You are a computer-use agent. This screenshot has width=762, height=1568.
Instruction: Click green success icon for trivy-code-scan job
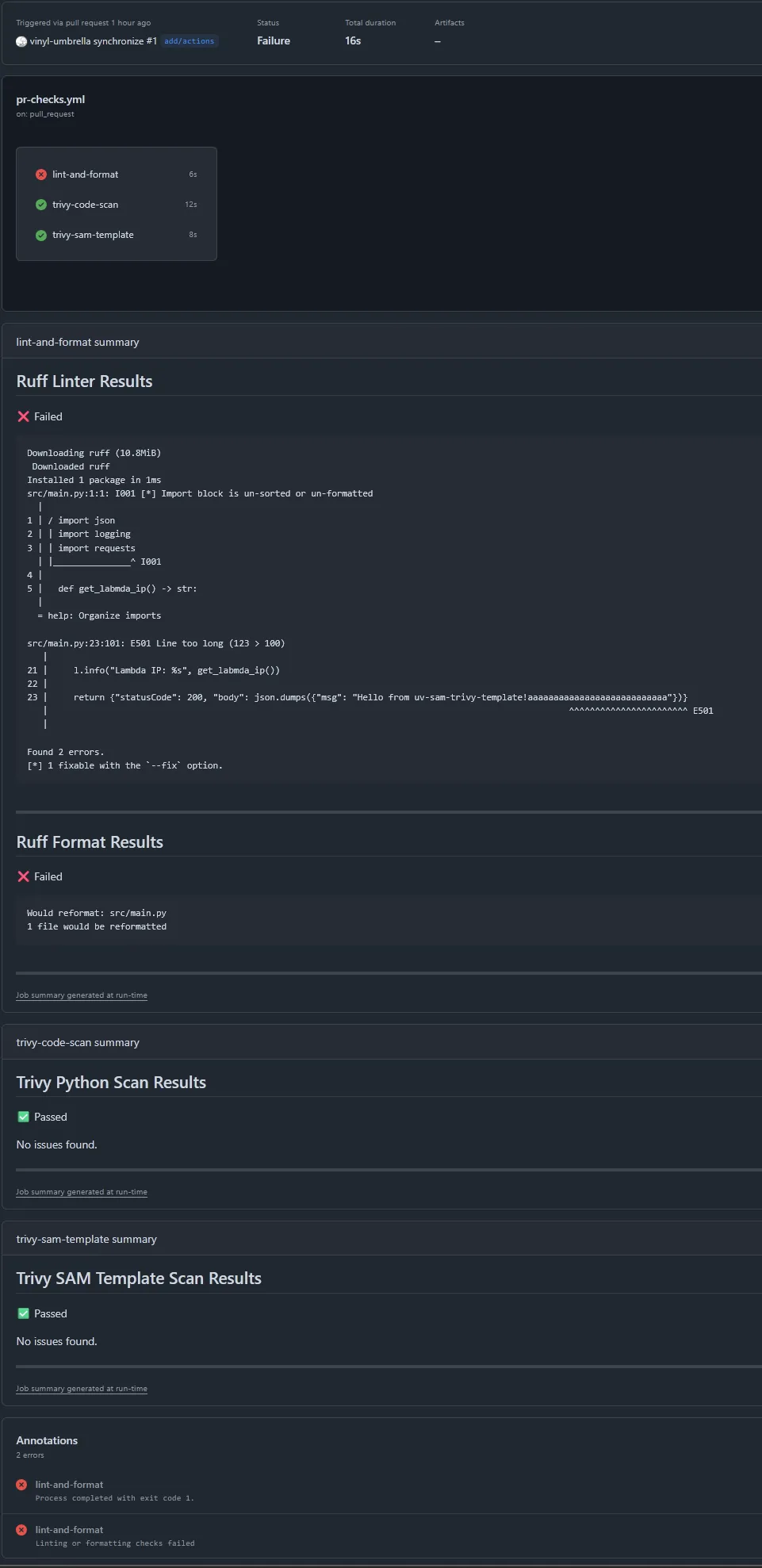click(41, 205)
